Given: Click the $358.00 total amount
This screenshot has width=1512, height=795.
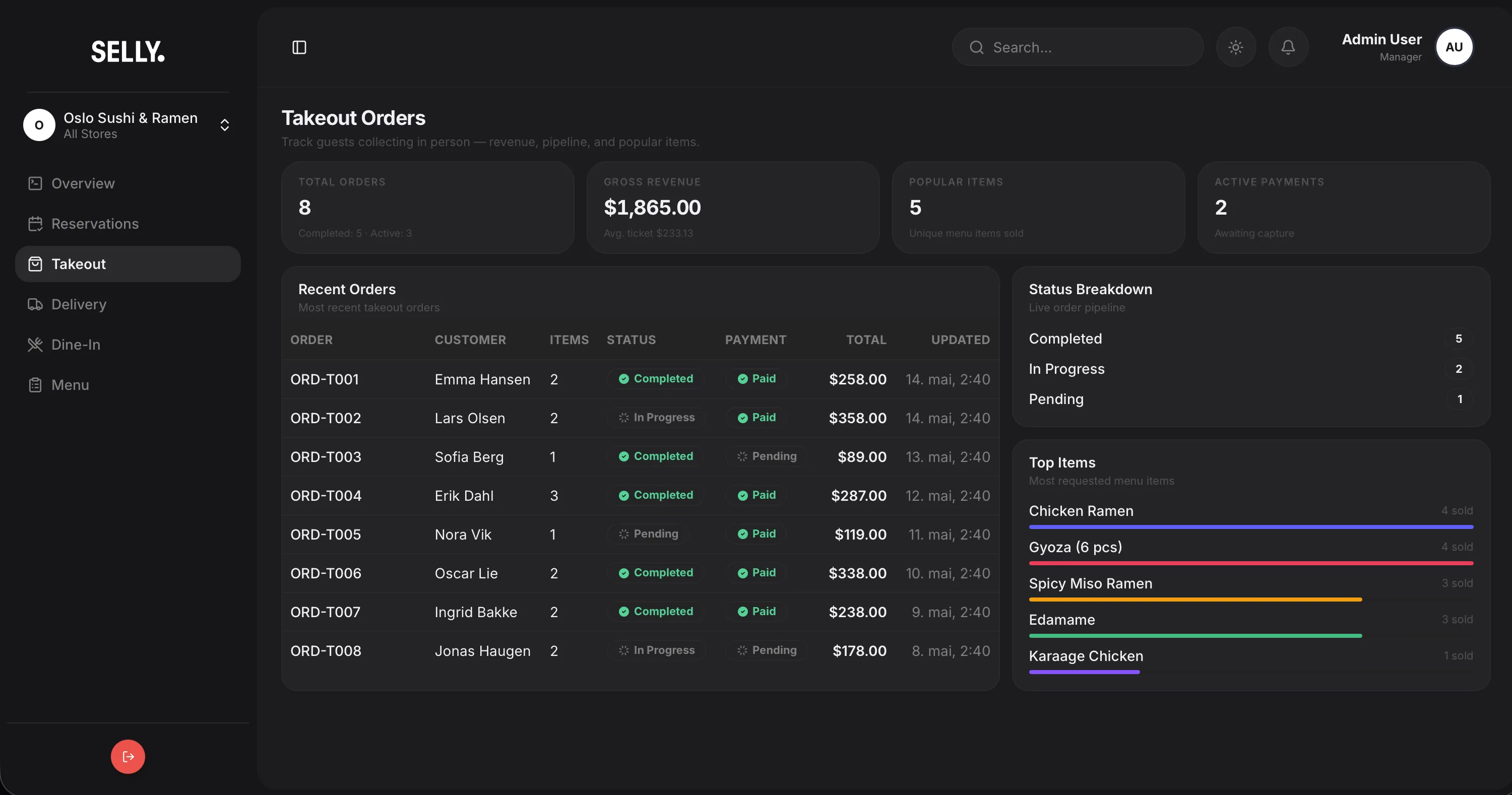Looking at the screenshot, I should (x=857, y=418).
